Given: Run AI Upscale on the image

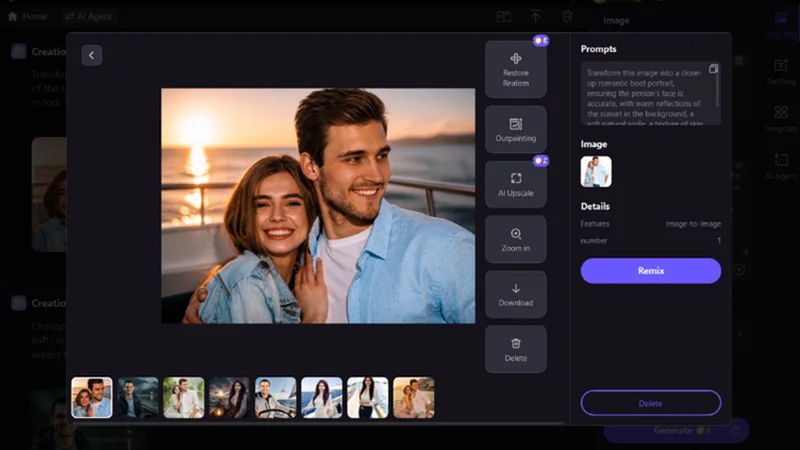Looking at the screenshot, I should tap(516, 184).
